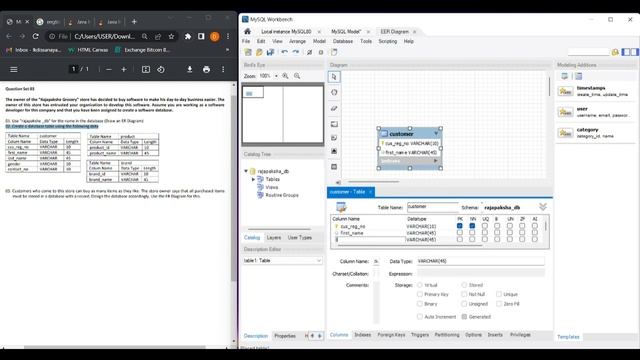Open the Arrange menu
This screenshot has height=360, width=640.
coord(297,41)
